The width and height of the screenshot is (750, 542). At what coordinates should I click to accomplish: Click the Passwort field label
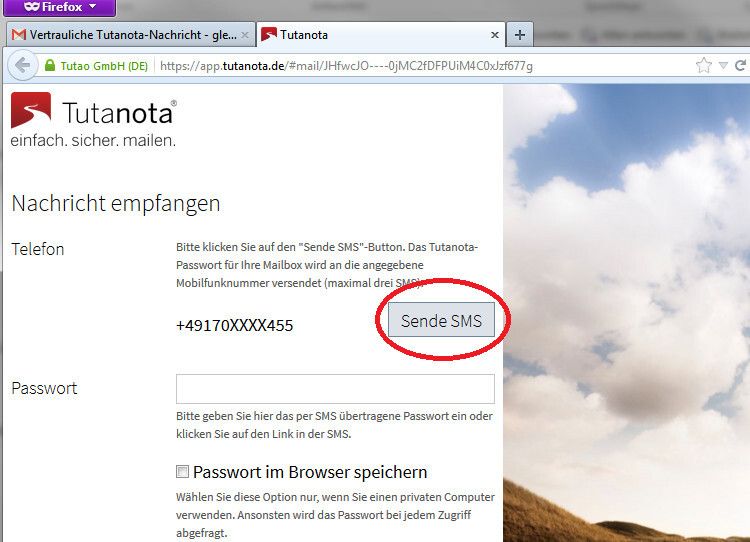(44, 388)
